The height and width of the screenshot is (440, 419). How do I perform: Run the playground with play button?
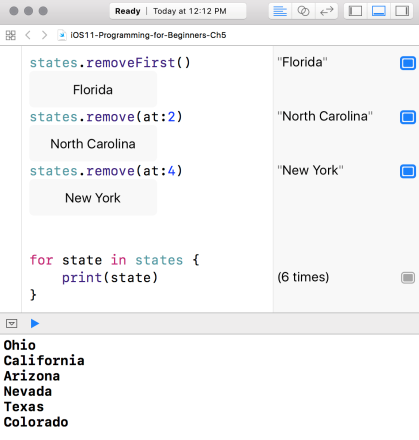[x=35, y=323]
